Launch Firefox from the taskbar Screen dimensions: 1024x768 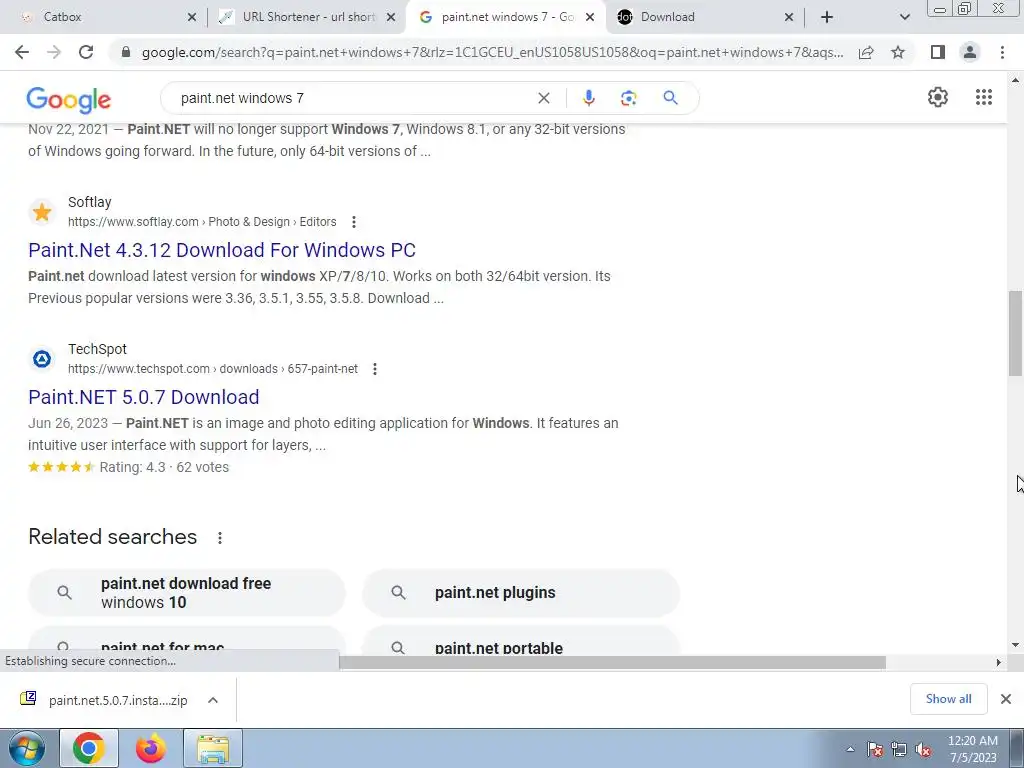pos(151,748)
